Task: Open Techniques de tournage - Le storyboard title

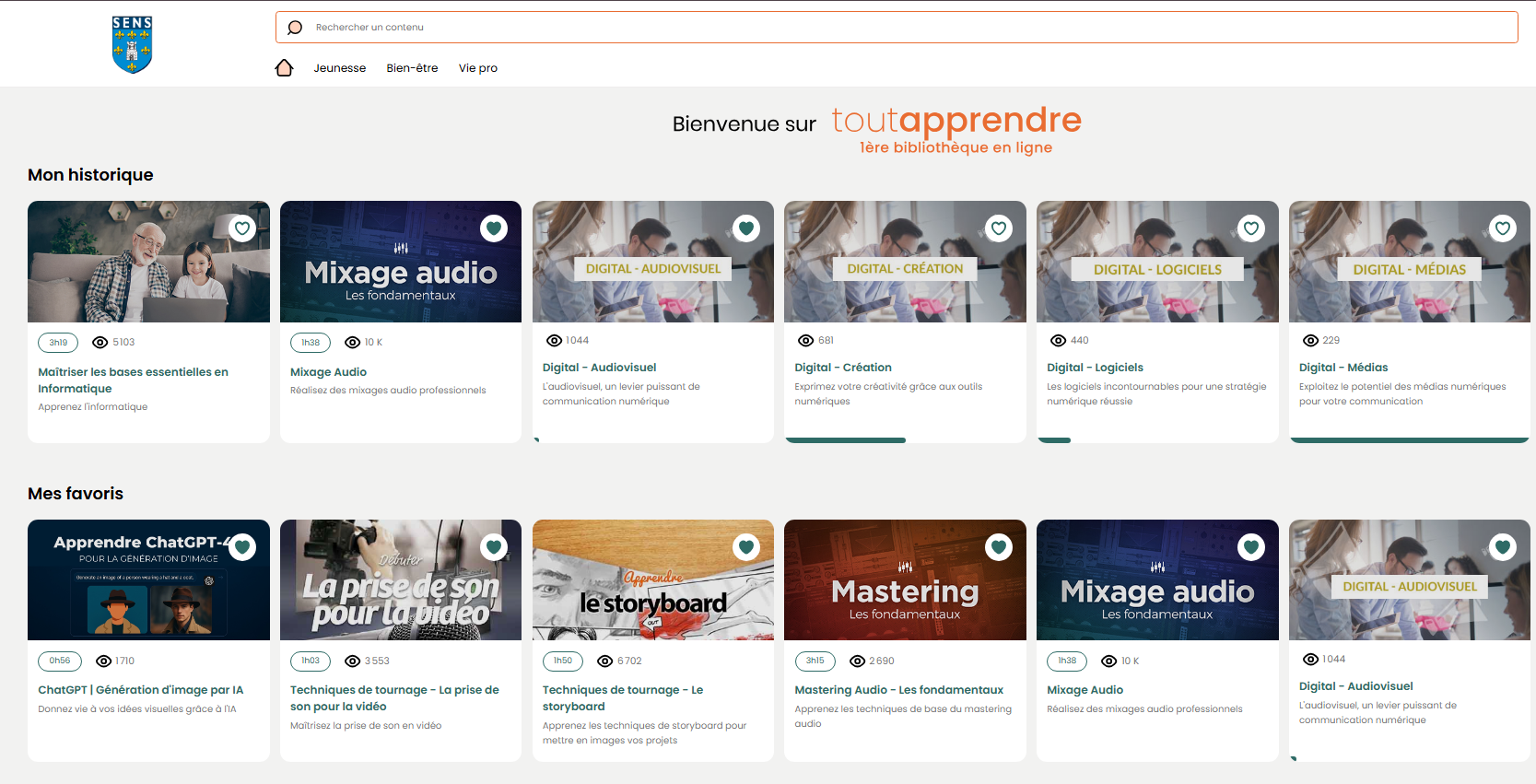Action: (623, 698)
